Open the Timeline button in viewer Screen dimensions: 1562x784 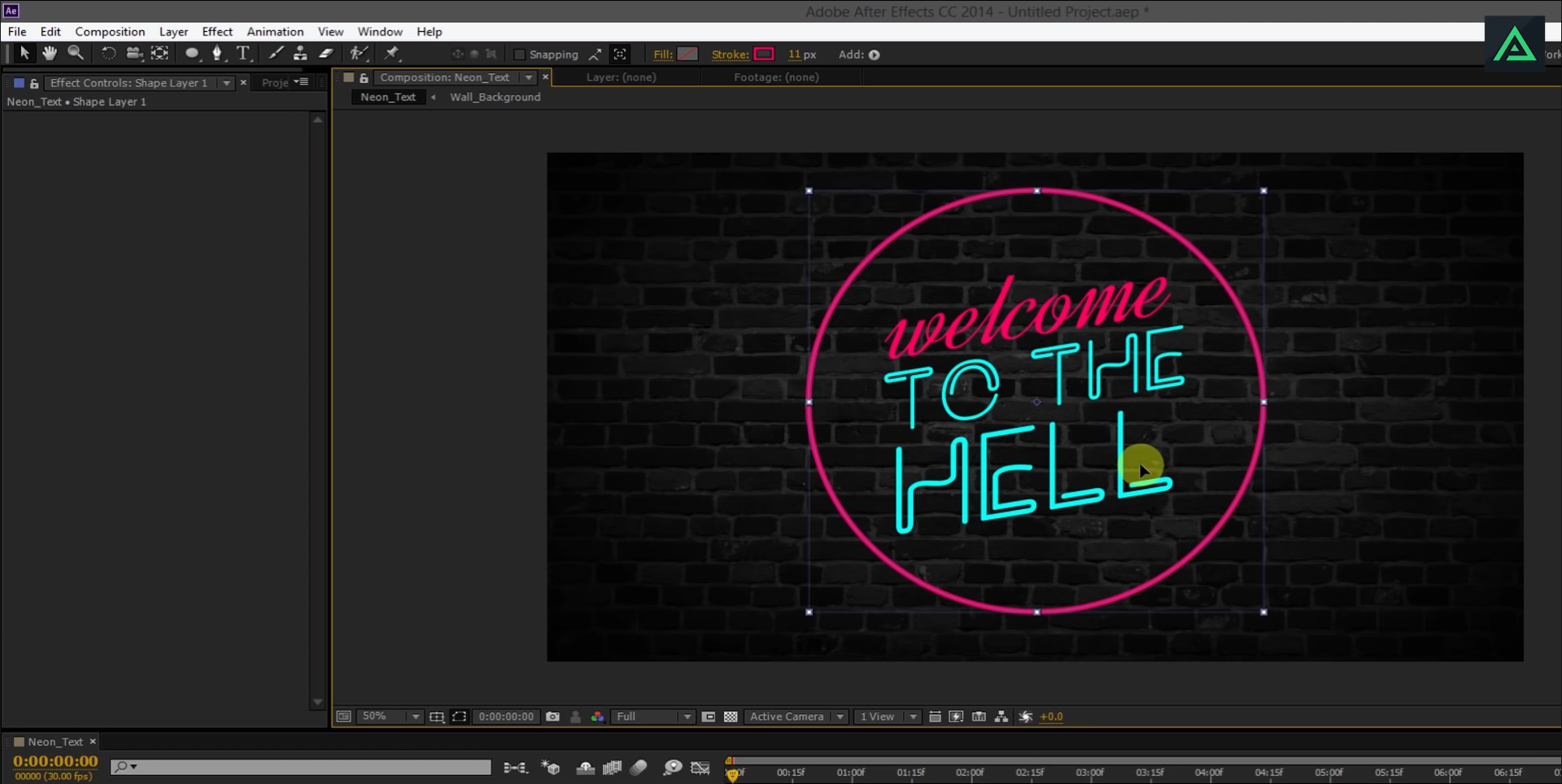pyautogui.click(x=980, y=716)
